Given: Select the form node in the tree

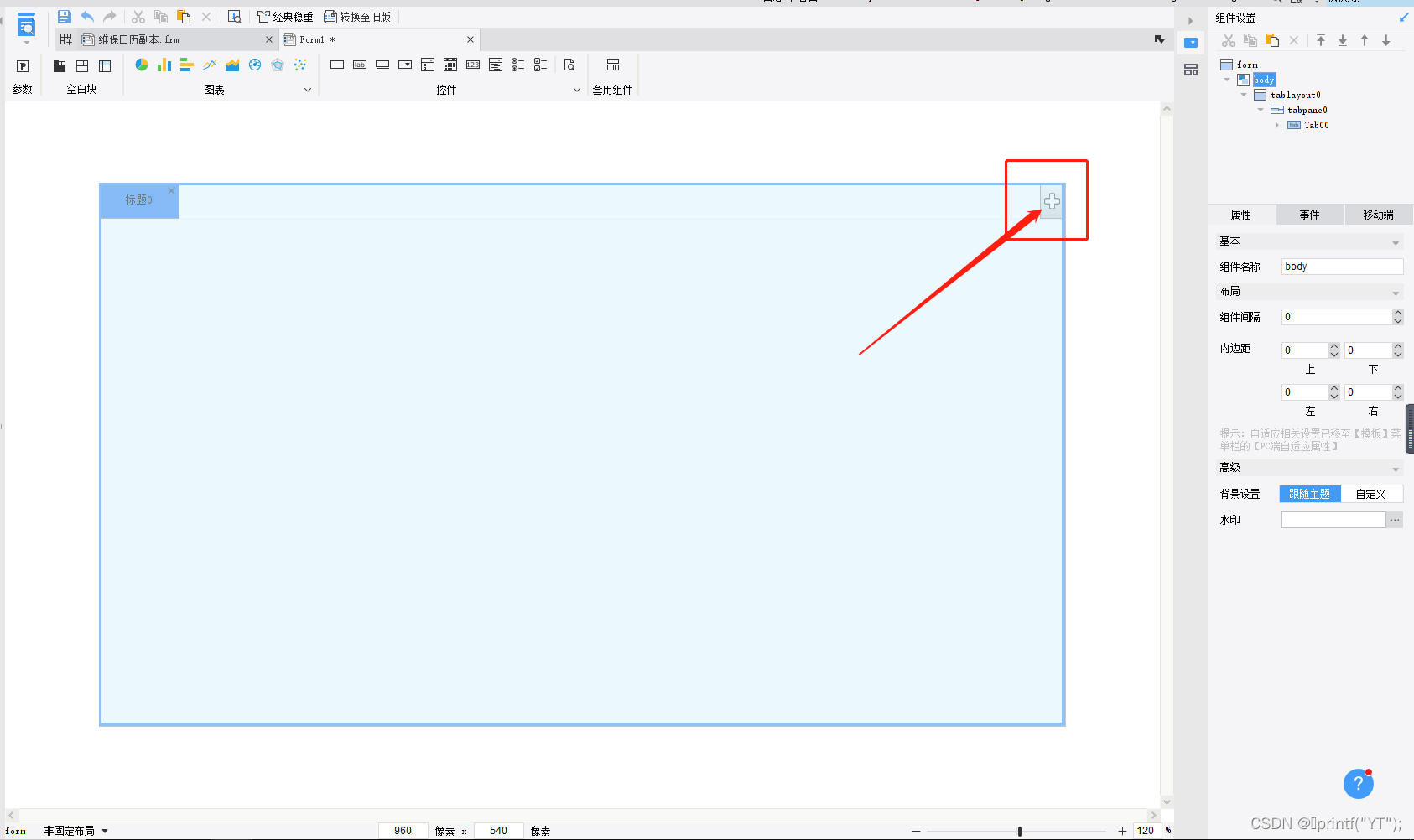Looking at the screenshot, I should (x=1240, y=65).
